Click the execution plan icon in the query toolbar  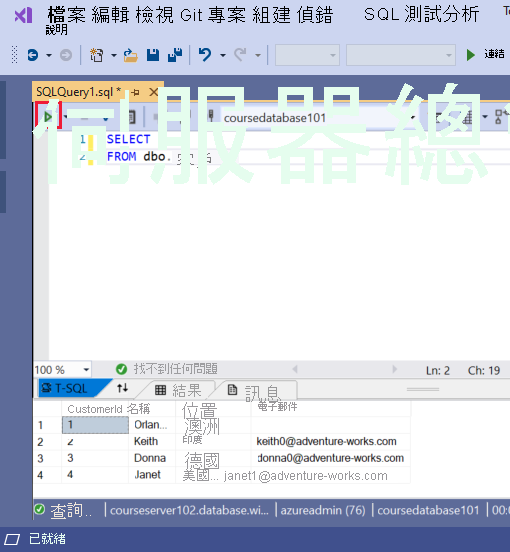[501, 117]
